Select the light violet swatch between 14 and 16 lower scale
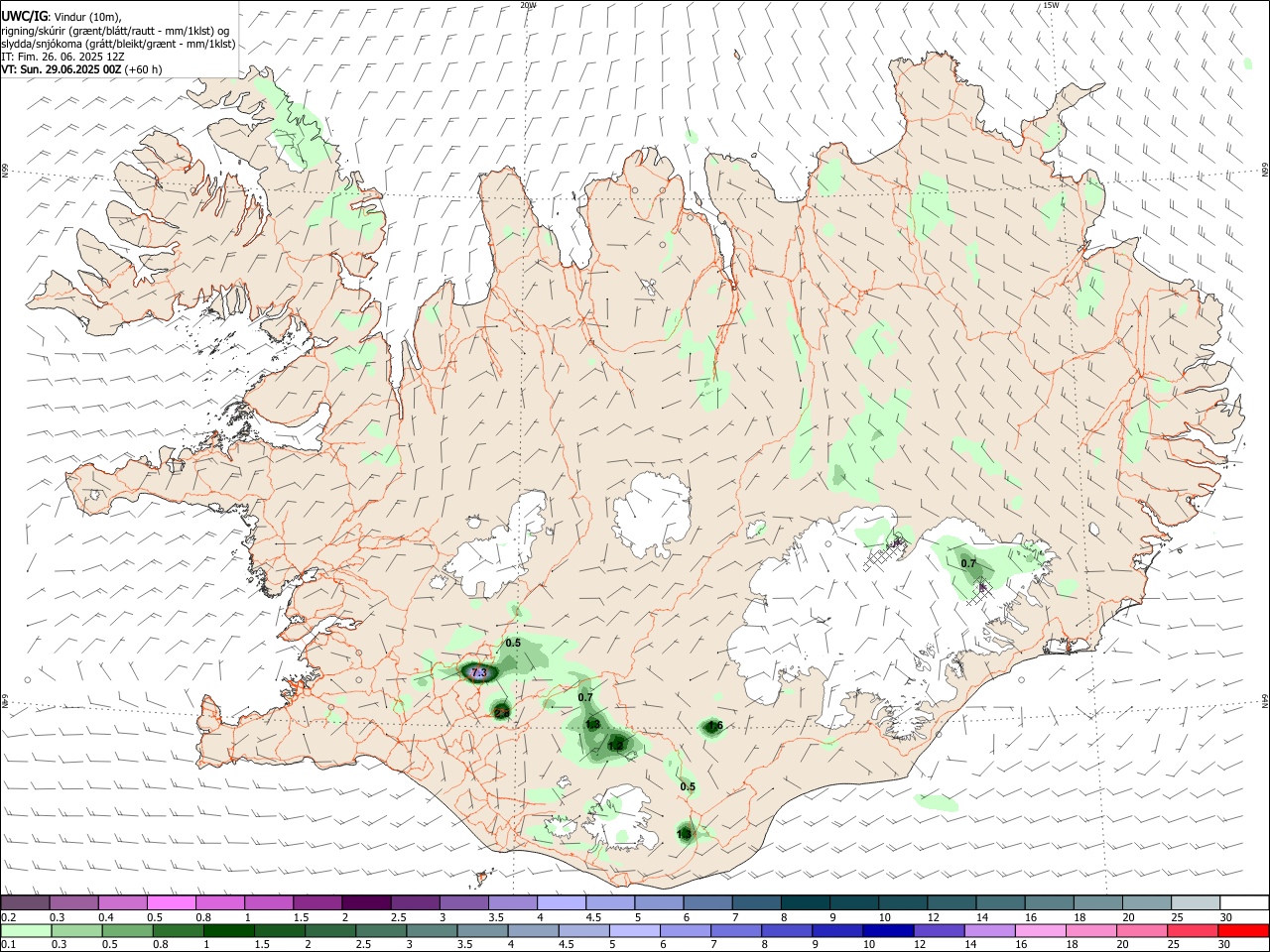 tap(990, 931)
